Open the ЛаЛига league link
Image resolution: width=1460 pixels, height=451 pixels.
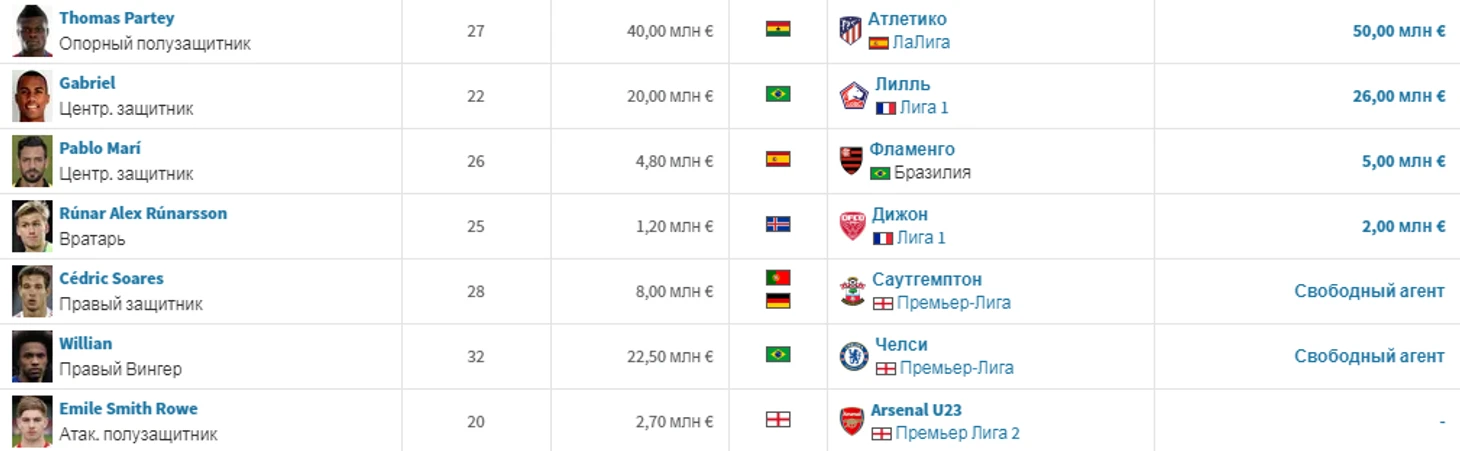(x=921, y=43)
